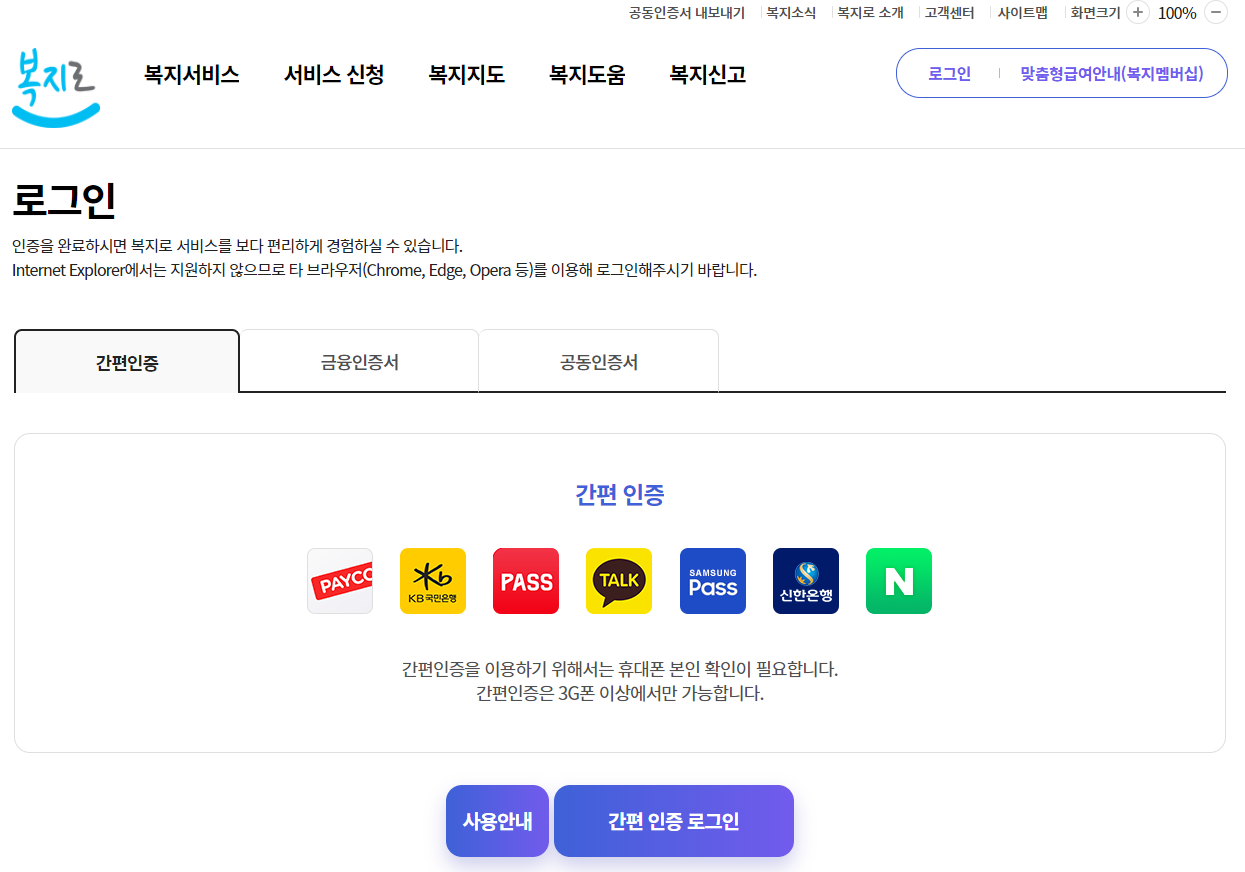The image size is (1245, 872).
Task: Open the 서비스 신청 menu
Action: click(333, 75)
